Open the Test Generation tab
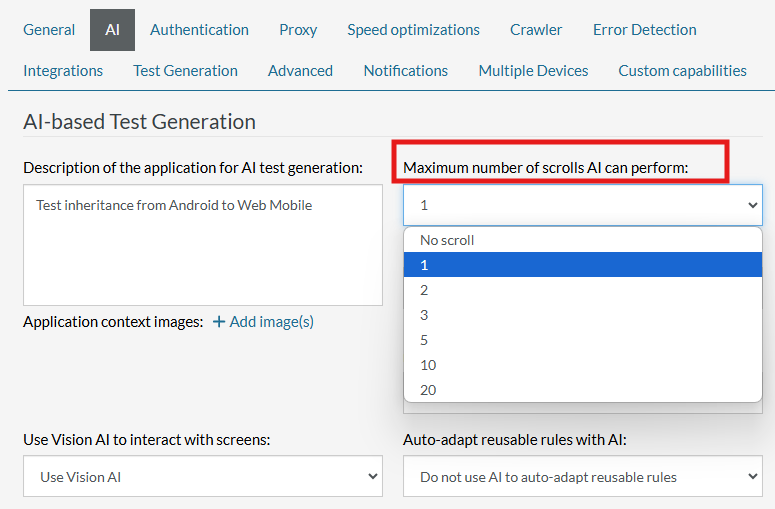The width and height of the screenshot is (775, 509). (185, 71)
